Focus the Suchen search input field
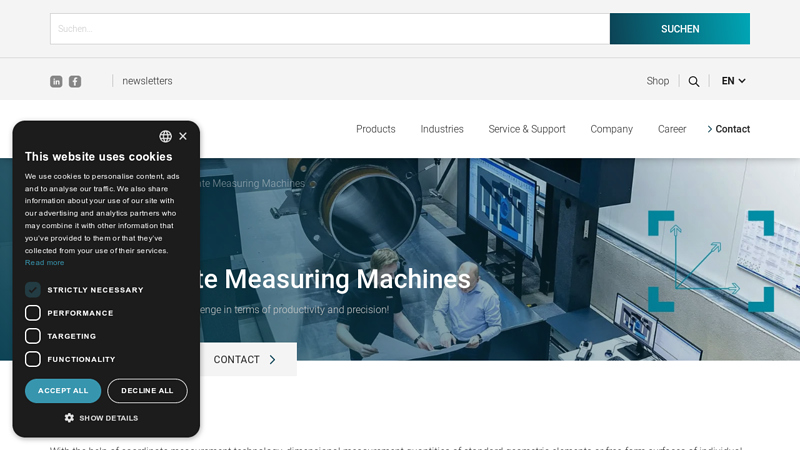 pos(330,29)
